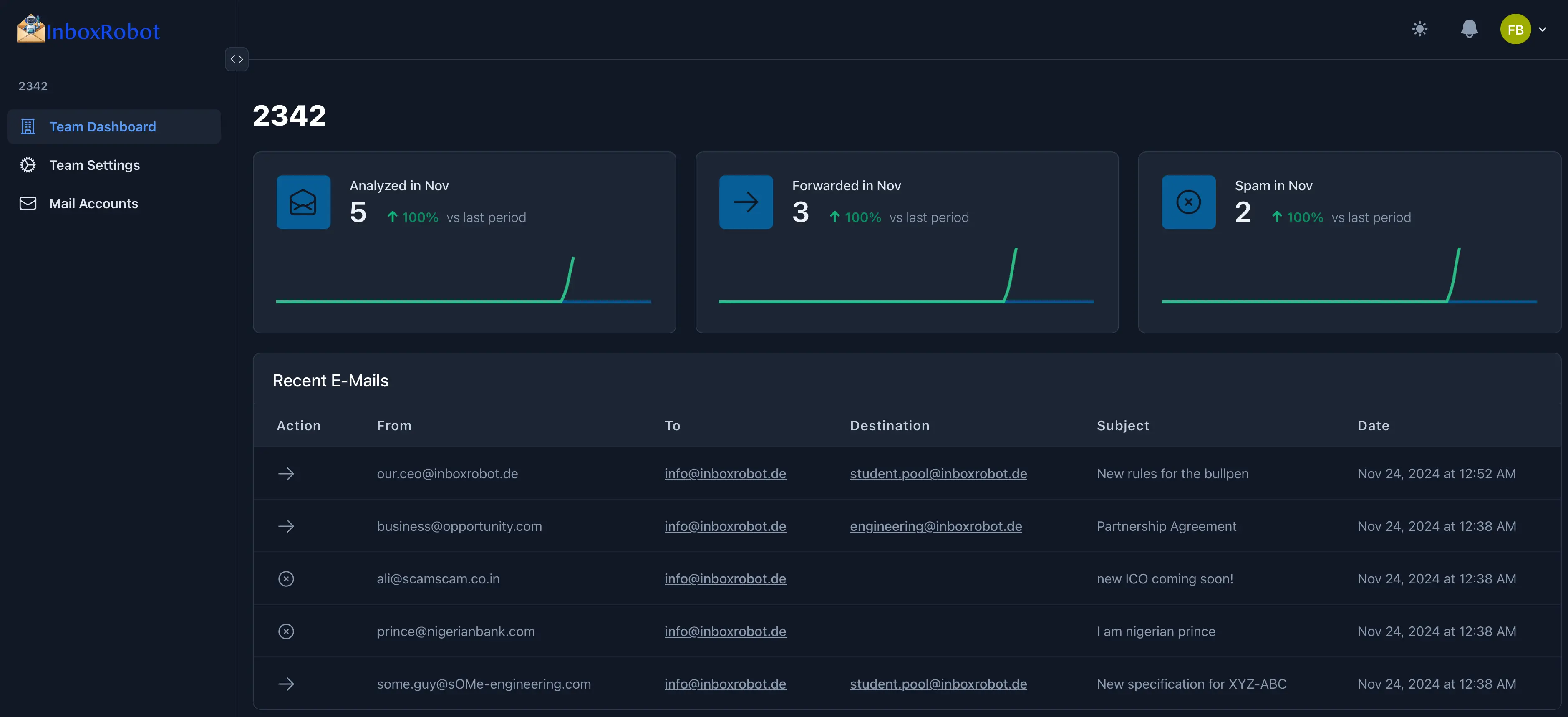The width and height of the screenshot is (1568, 717).
Task: Click the Spam in Nov count 2
Action: [1243, 212]
